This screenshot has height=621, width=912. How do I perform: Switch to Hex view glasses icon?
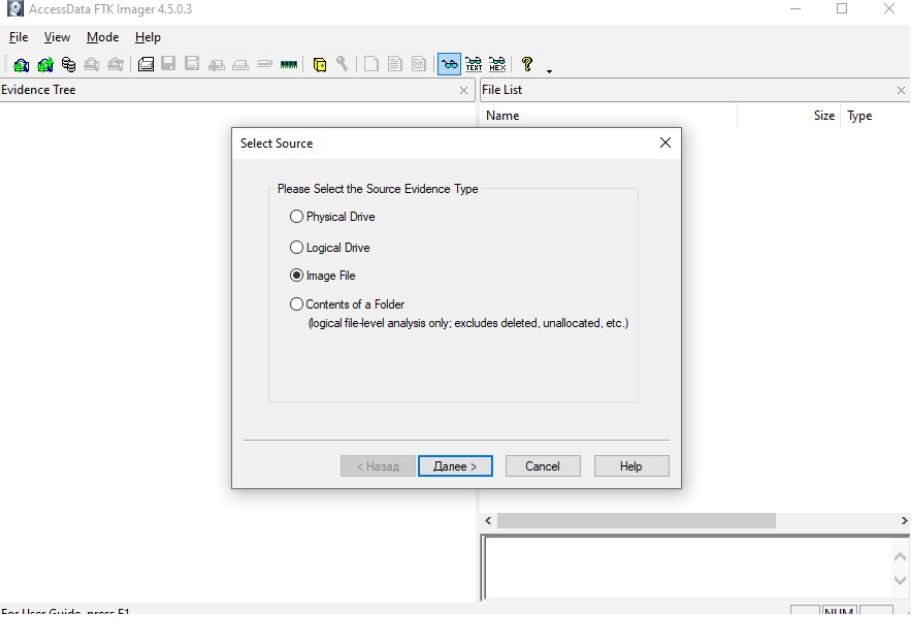point(497,64)
